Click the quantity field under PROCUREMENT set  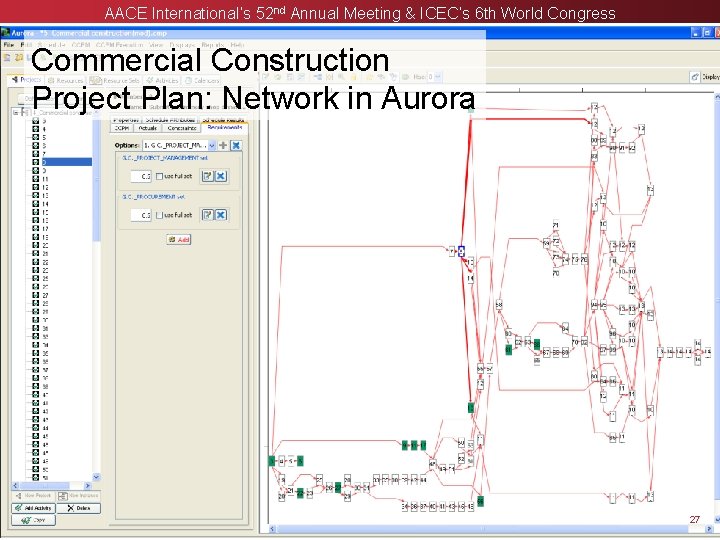[x=141, y=215]
